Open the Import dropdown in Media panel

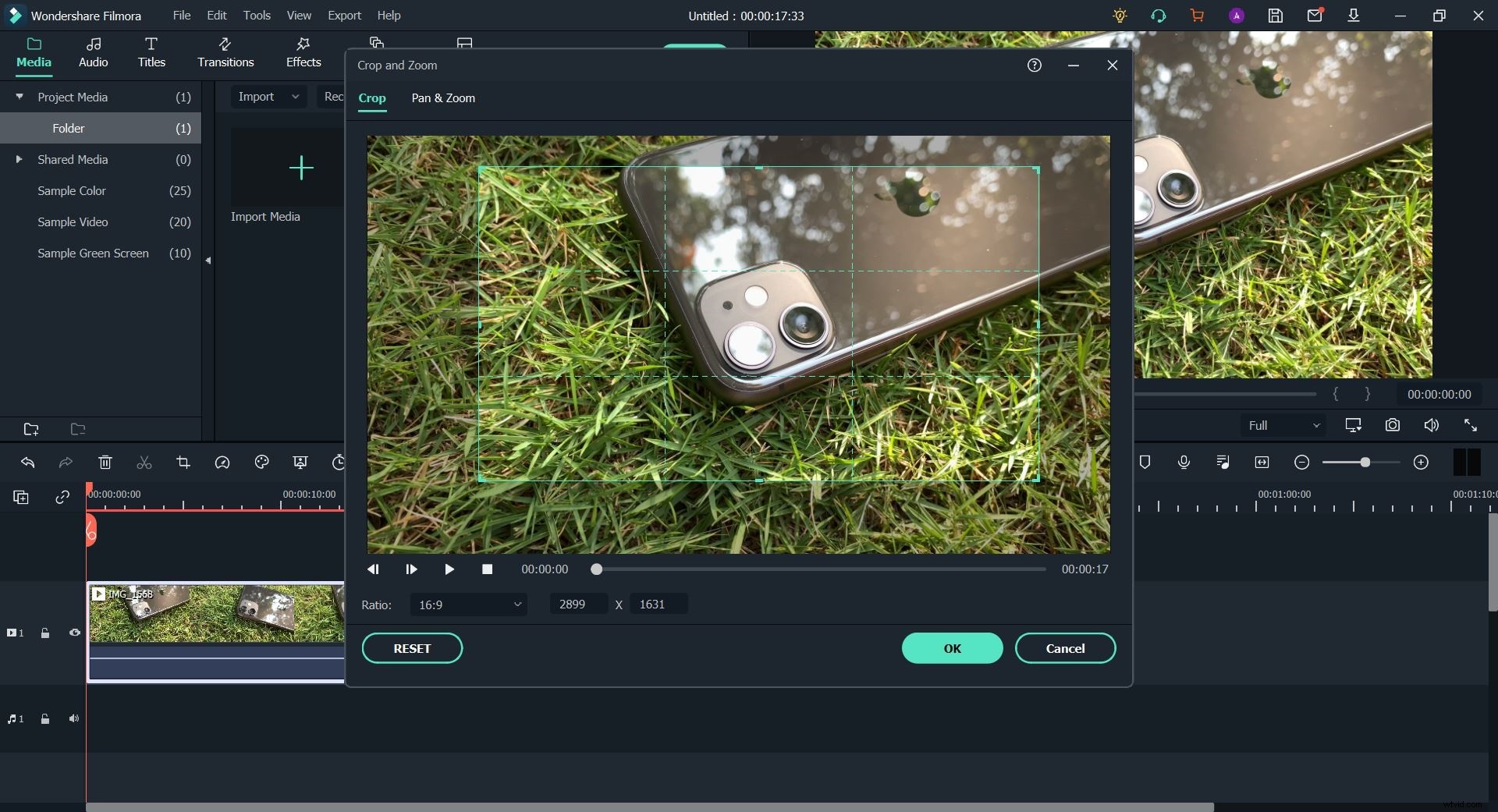tap(268, 96)
